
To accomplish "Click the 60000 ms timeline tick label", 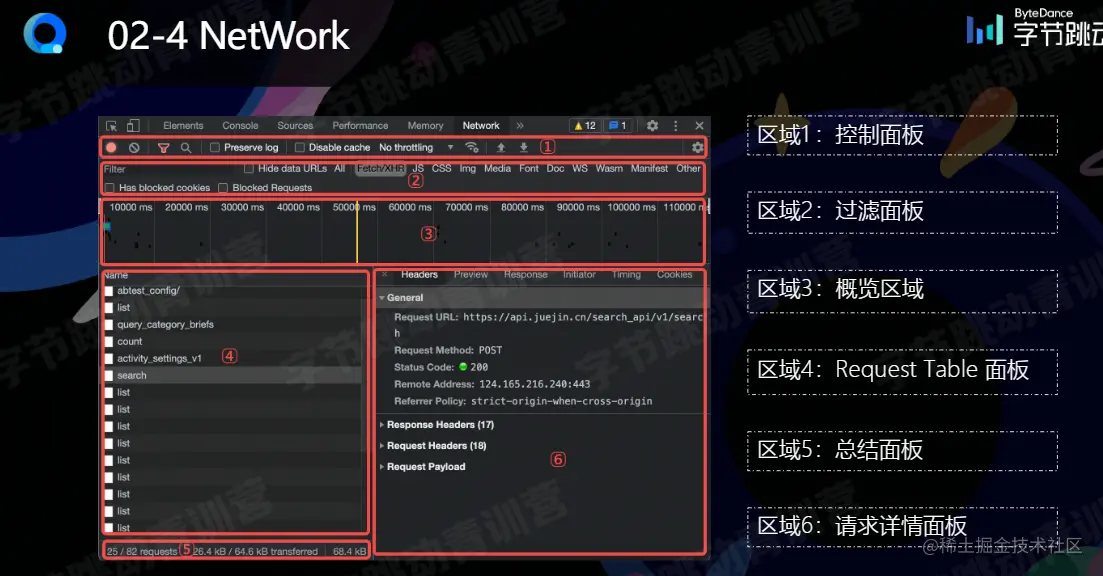I will [410, 207].
